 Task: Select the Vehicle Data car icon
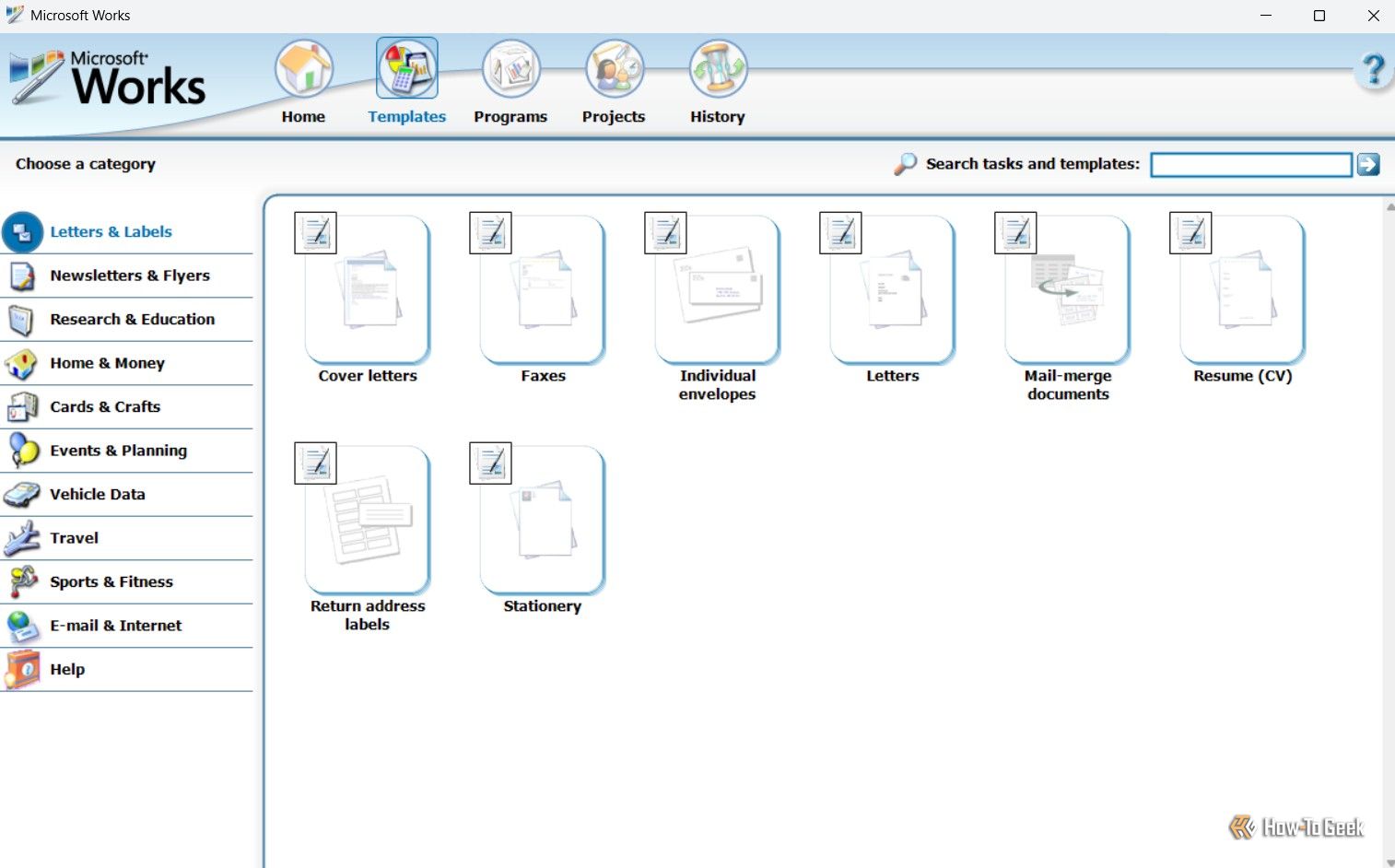click(20, 494)
